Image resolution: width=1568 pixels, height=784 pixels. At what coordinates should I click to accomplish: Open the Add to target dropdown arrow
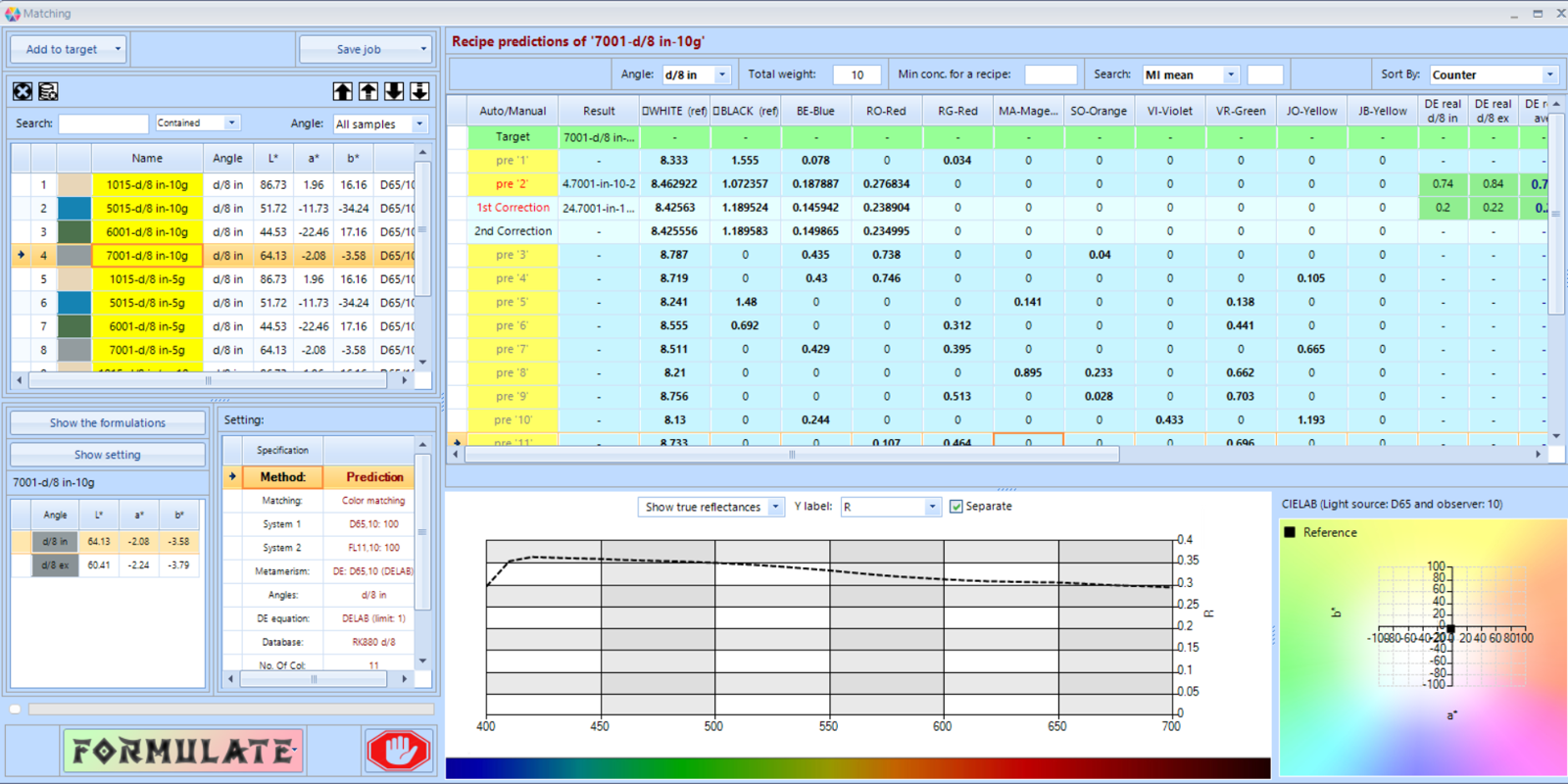pyautogui.click(x=118, y=49)
